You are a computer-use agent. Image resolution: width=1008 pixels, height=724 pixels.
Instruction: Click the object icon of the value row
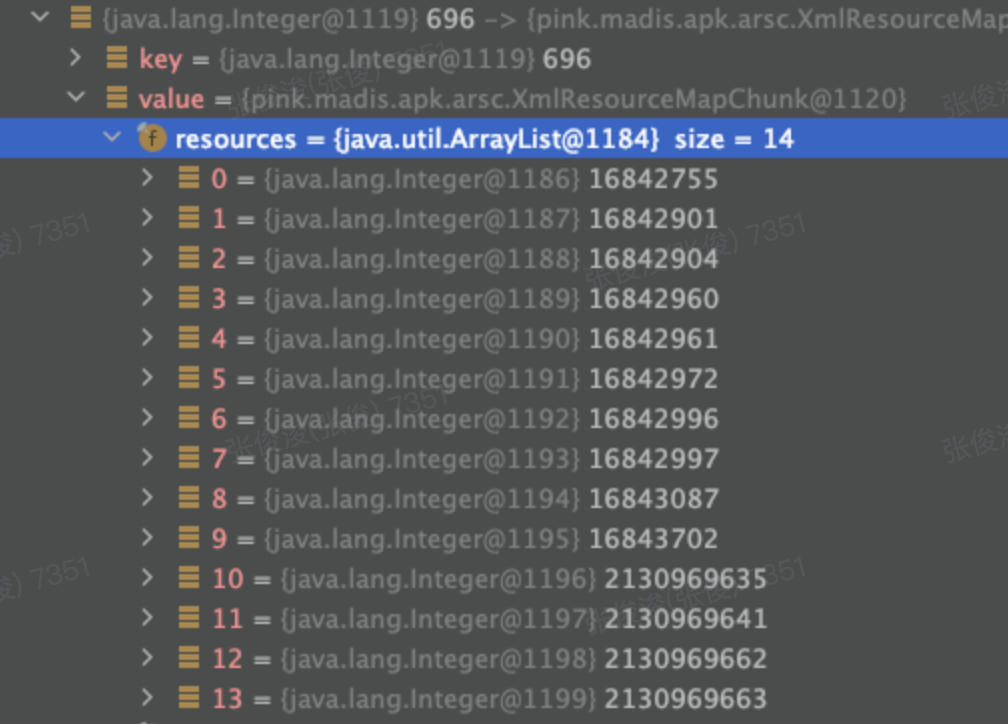tap(116, 98)
